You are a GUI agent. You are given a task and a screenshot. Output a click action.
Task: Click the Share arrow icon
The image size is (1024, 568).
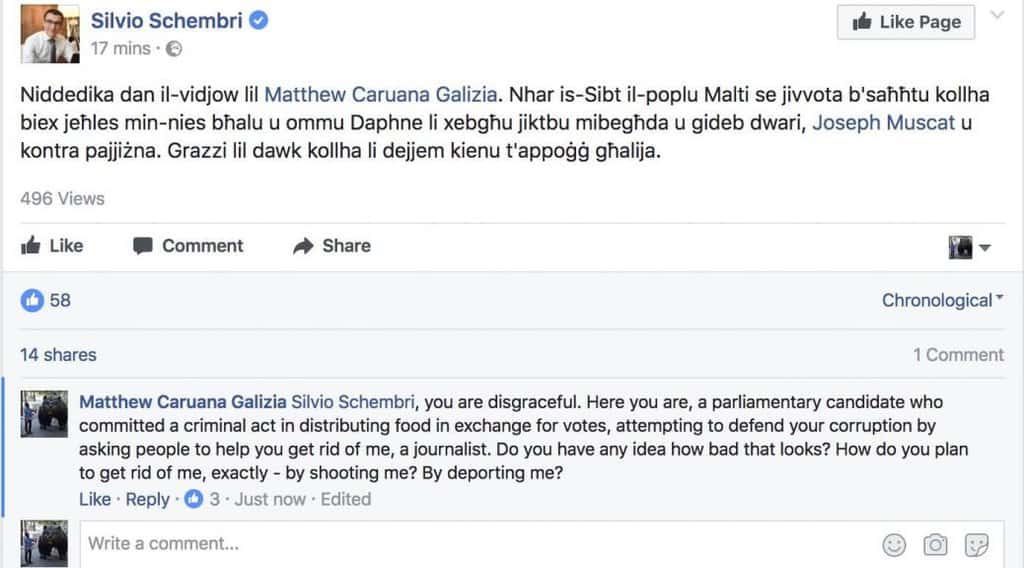tap(303, 246)
